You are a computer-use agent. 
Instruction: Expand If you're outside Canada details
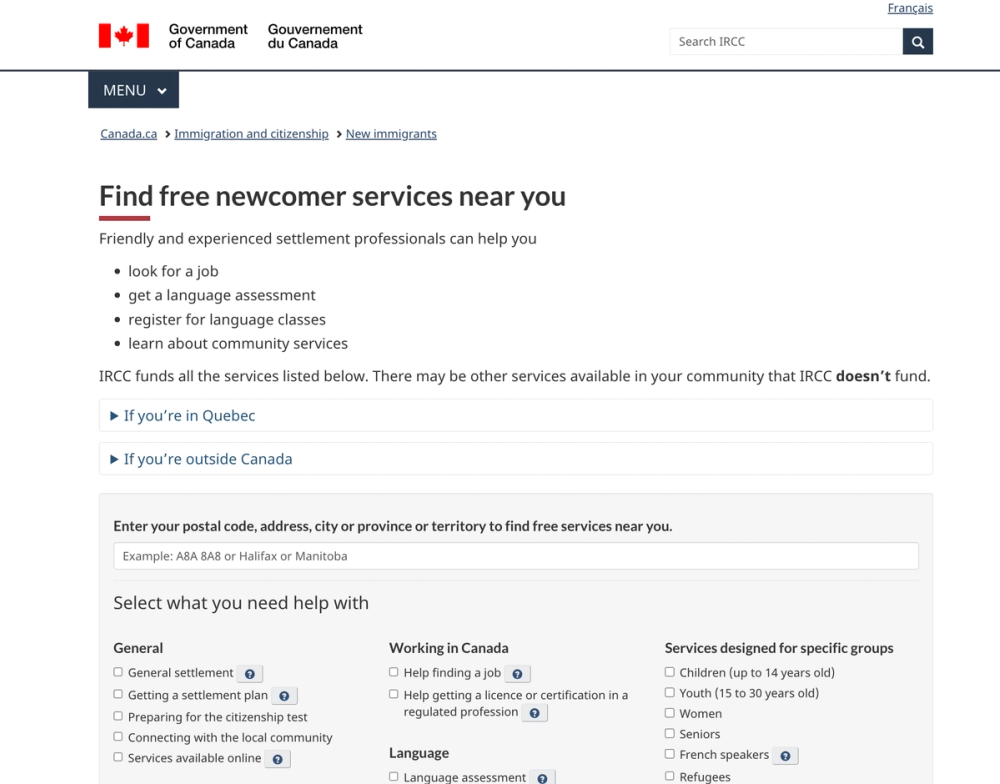tap(207, 460)
